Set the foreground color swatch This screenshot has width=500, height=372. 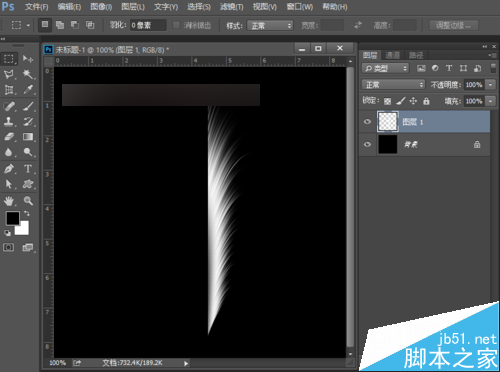[13, 218]
